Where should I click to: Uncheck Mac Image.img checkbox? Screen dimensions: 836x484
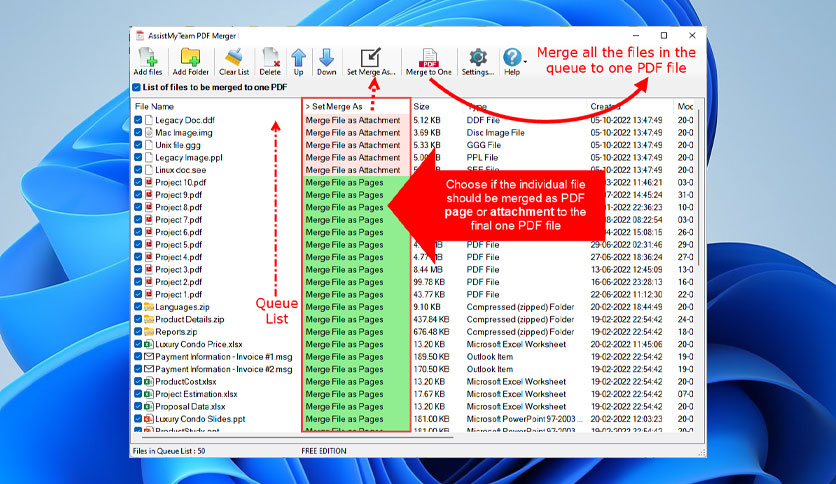tap(138, 132)
